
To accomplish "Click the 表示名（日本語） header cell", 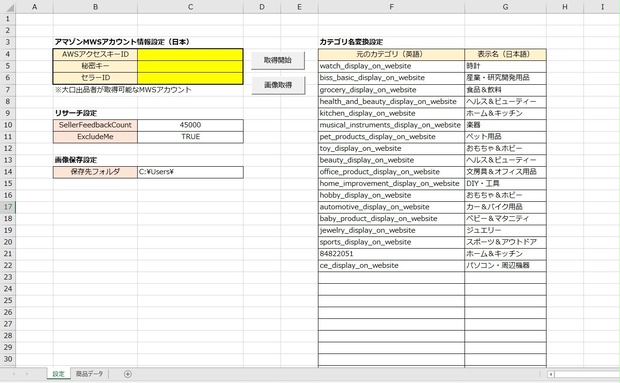I will [505, 55].
